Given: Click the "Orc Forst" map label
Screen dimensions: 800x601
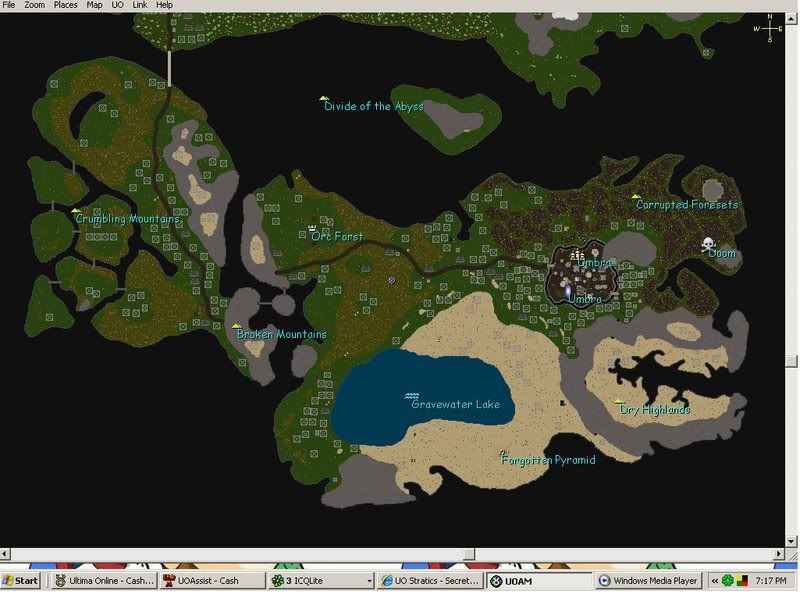Looking at the screenshot, I should coord(337,236).
